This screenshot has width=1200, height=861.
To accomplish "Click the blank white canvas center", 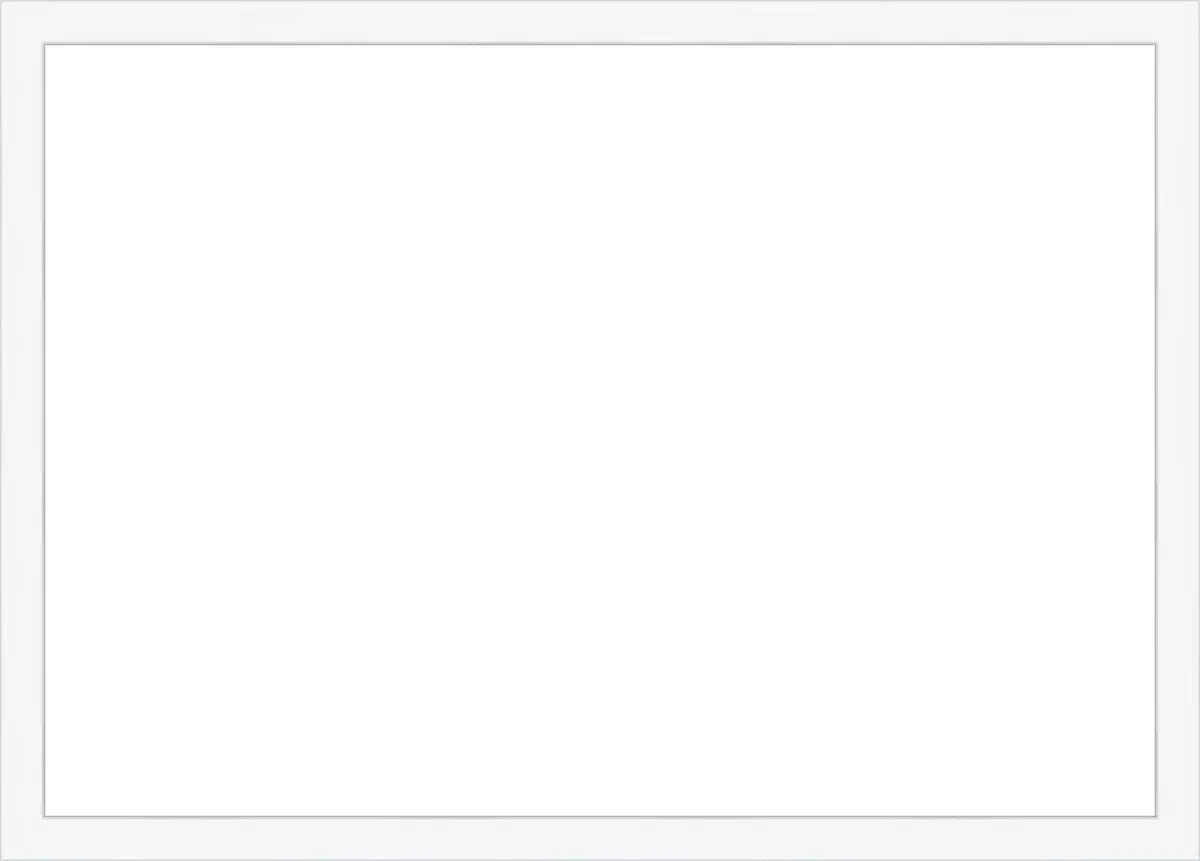I will click(x=600, y=430).
